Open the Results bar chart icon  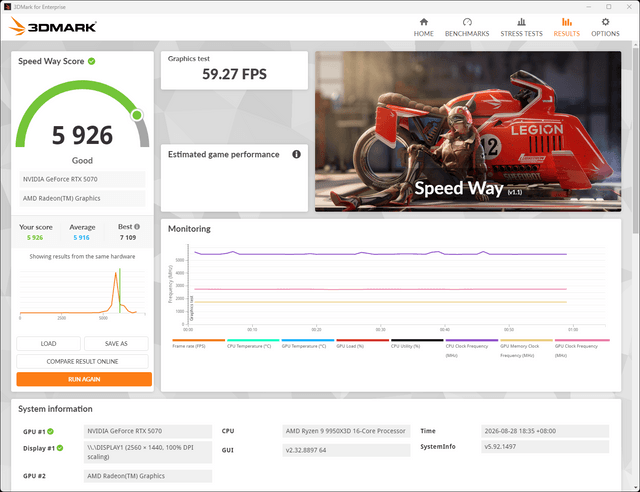tap(567, 22)
